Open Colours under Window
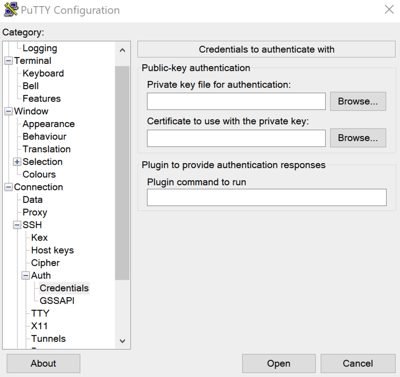 [x=39, y=174]
